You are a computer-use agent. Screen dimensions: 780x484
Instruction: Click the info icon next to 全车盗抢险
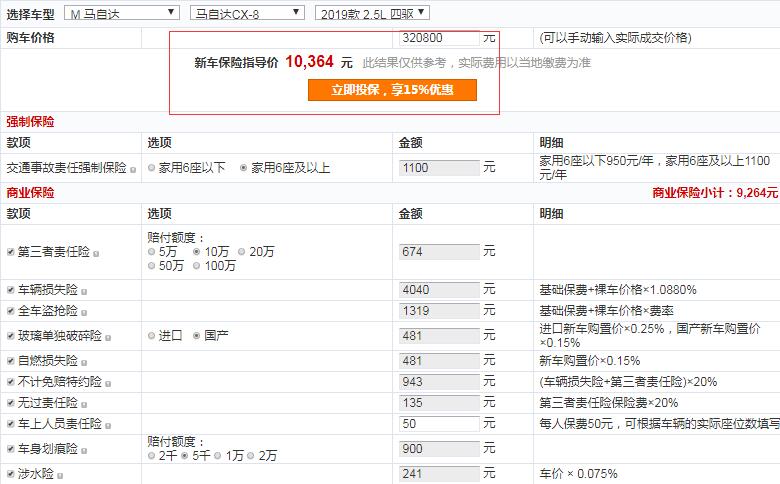click(84, 313)
